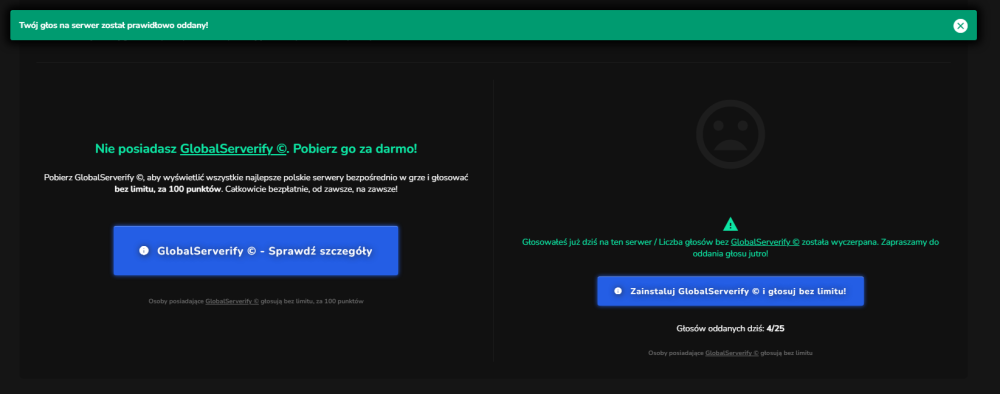Image resolution: width=1000 pixels, height=394 pixels.
Task: Open GlobalServerify © link in vote limit warning
Action: 765,242
